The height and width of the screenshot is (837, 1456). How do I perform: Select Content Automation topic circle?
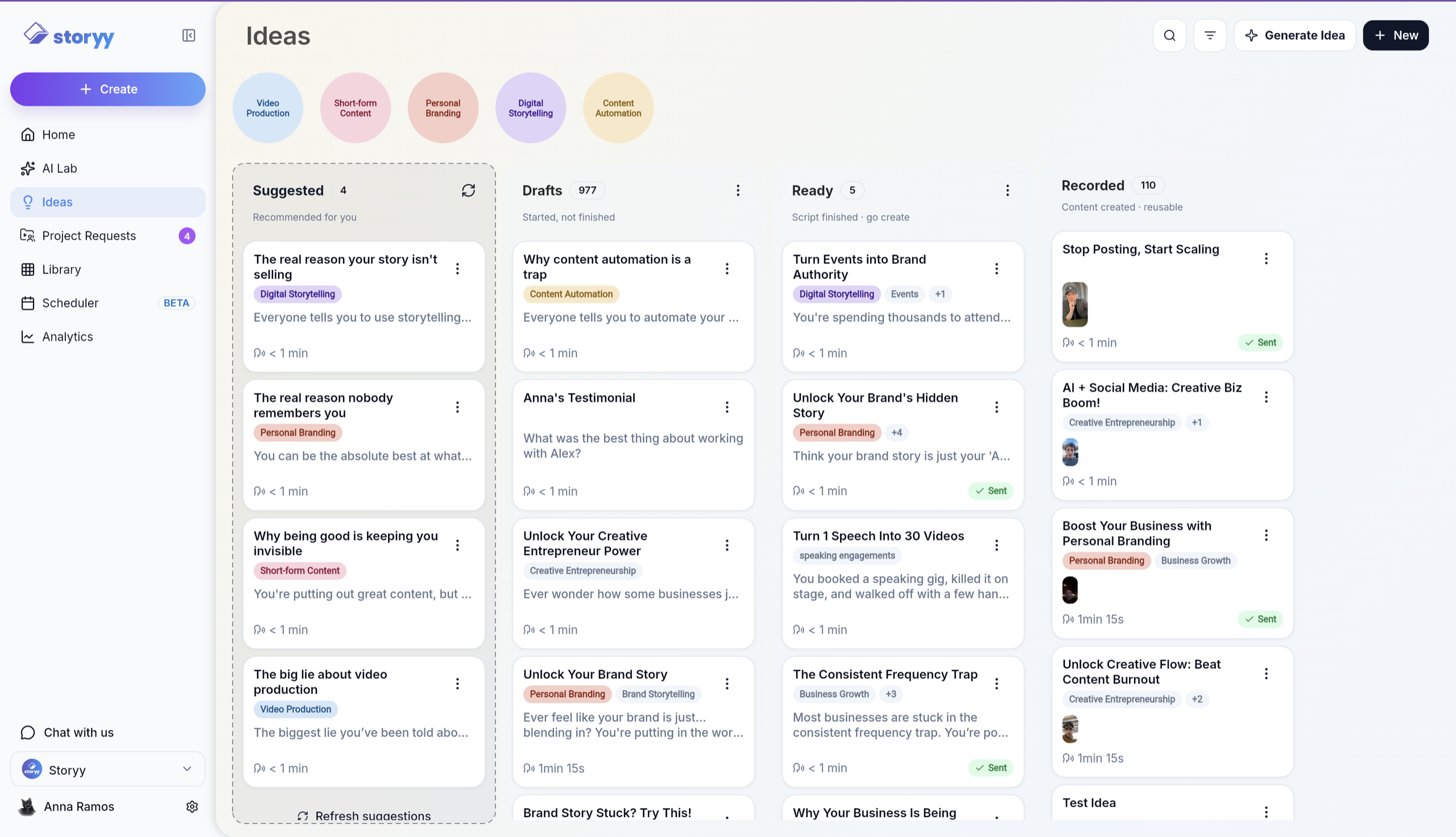pyautogui.click(x=618, y=108)
